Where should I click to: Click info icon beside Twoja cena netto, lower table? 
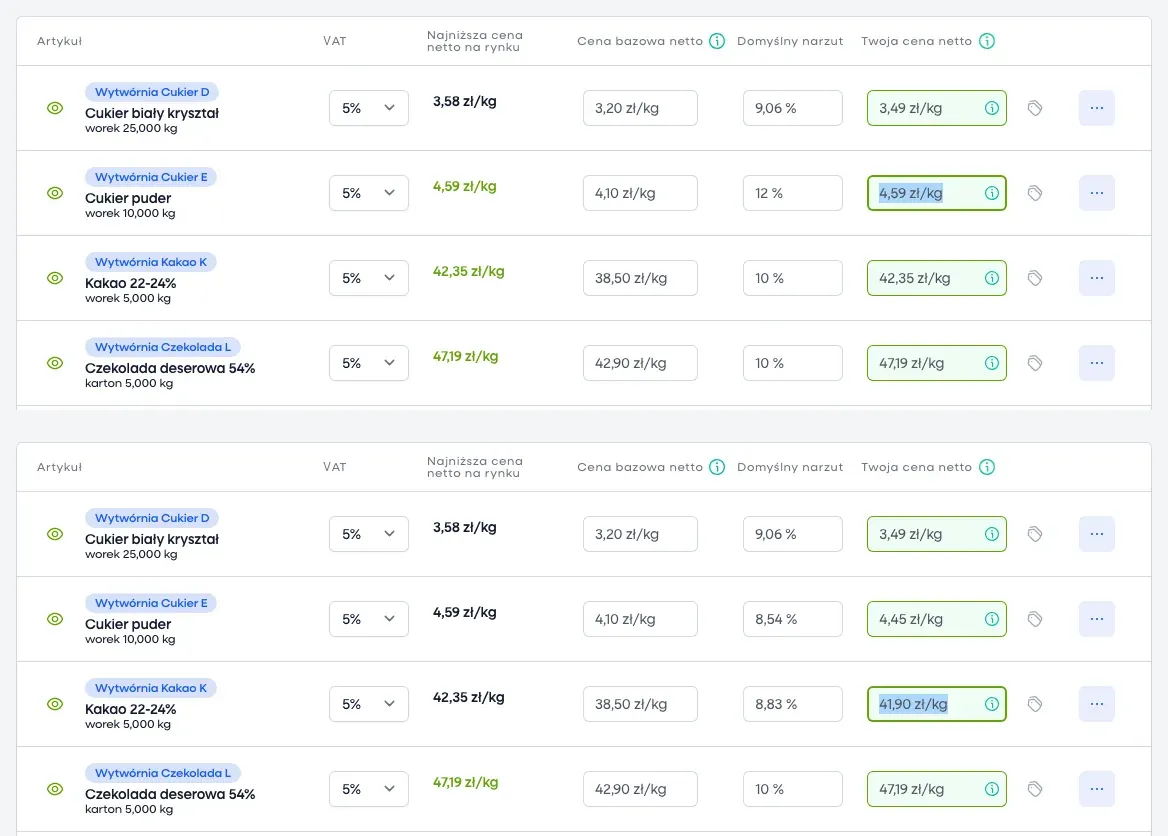pos(986,467)
